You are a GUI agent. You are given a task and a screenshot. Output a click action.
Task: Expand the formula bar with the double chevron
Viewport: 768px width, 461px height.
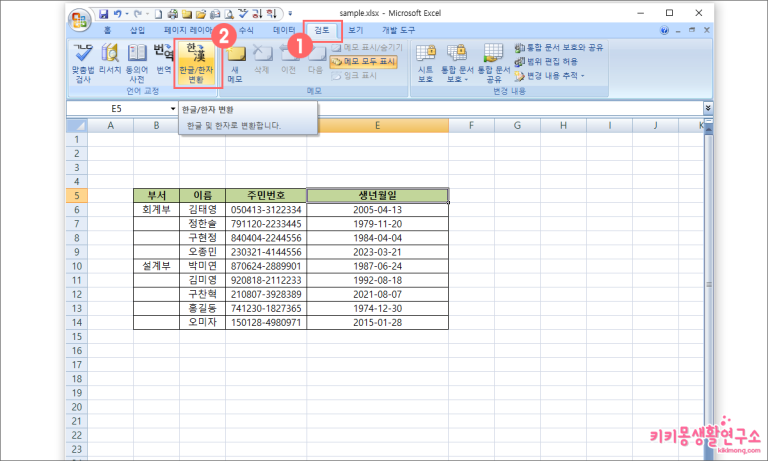(708, 108)
